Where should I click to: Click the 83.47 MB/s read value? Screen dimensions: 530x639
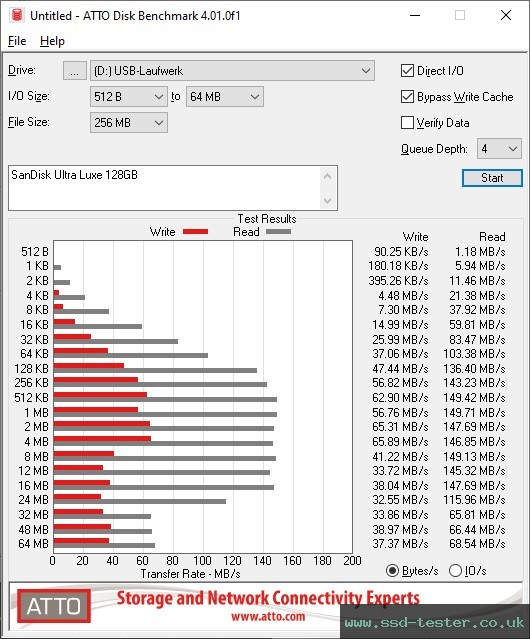(x=477, y=339)
